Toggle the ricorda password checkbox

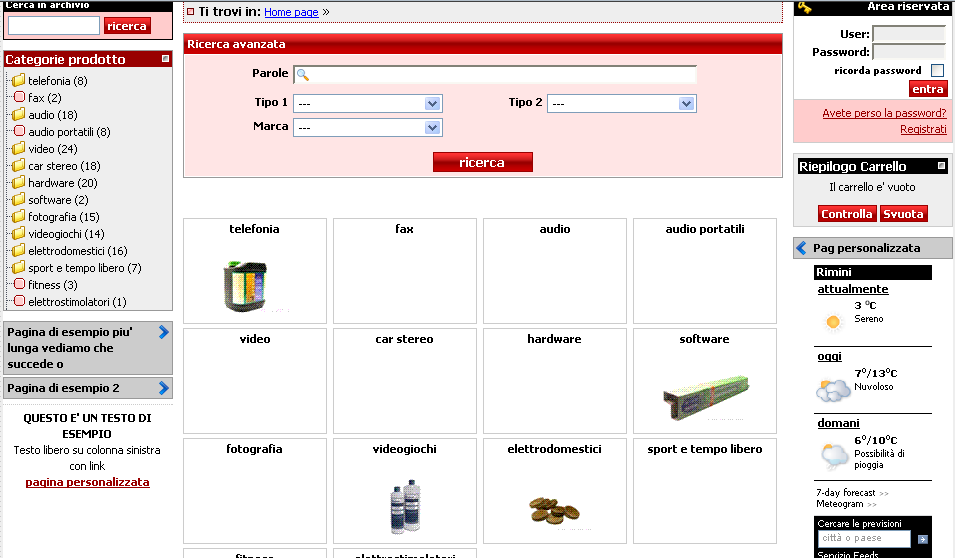tap(937, 71)
